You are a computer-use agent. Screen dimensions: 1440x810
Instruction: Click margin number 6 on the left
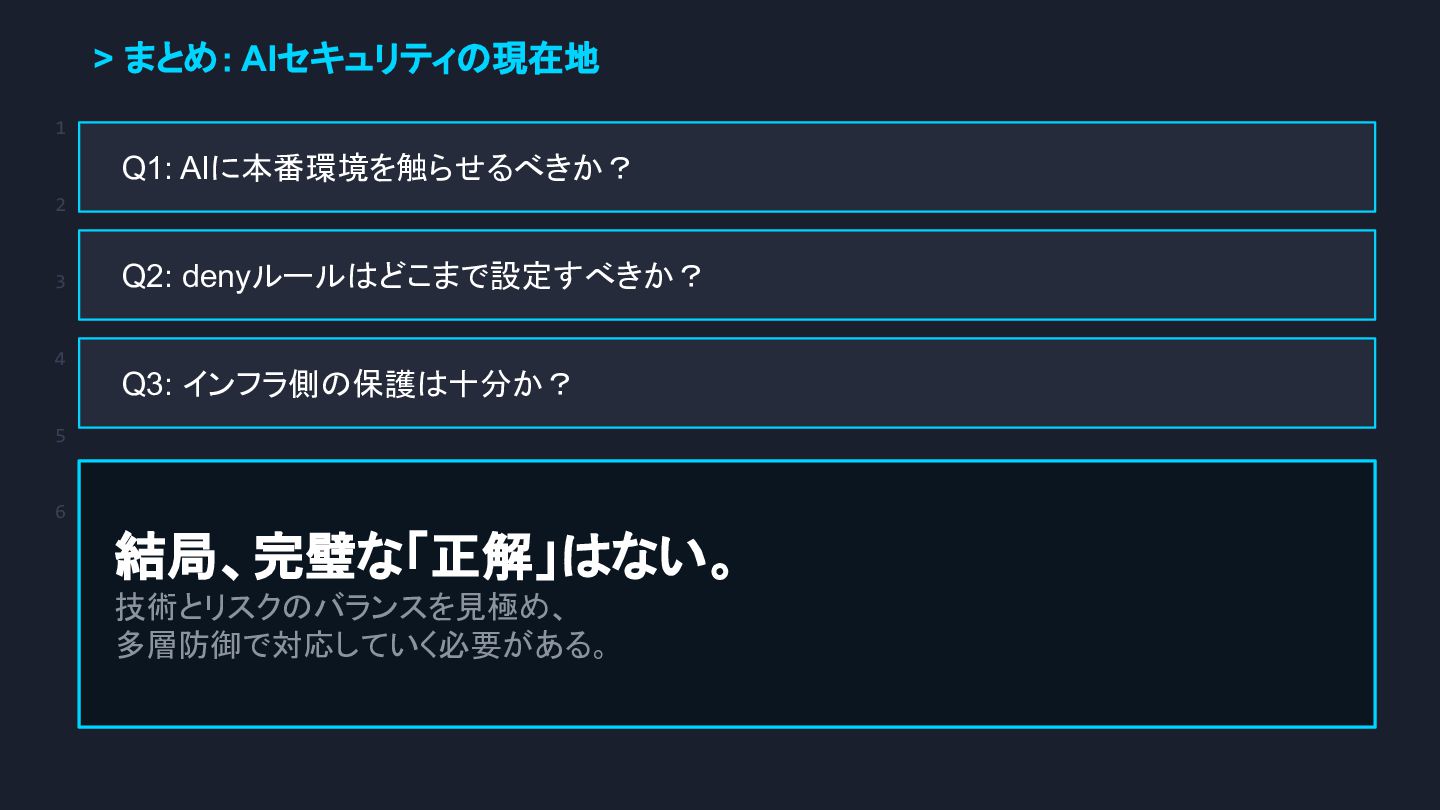61,512
